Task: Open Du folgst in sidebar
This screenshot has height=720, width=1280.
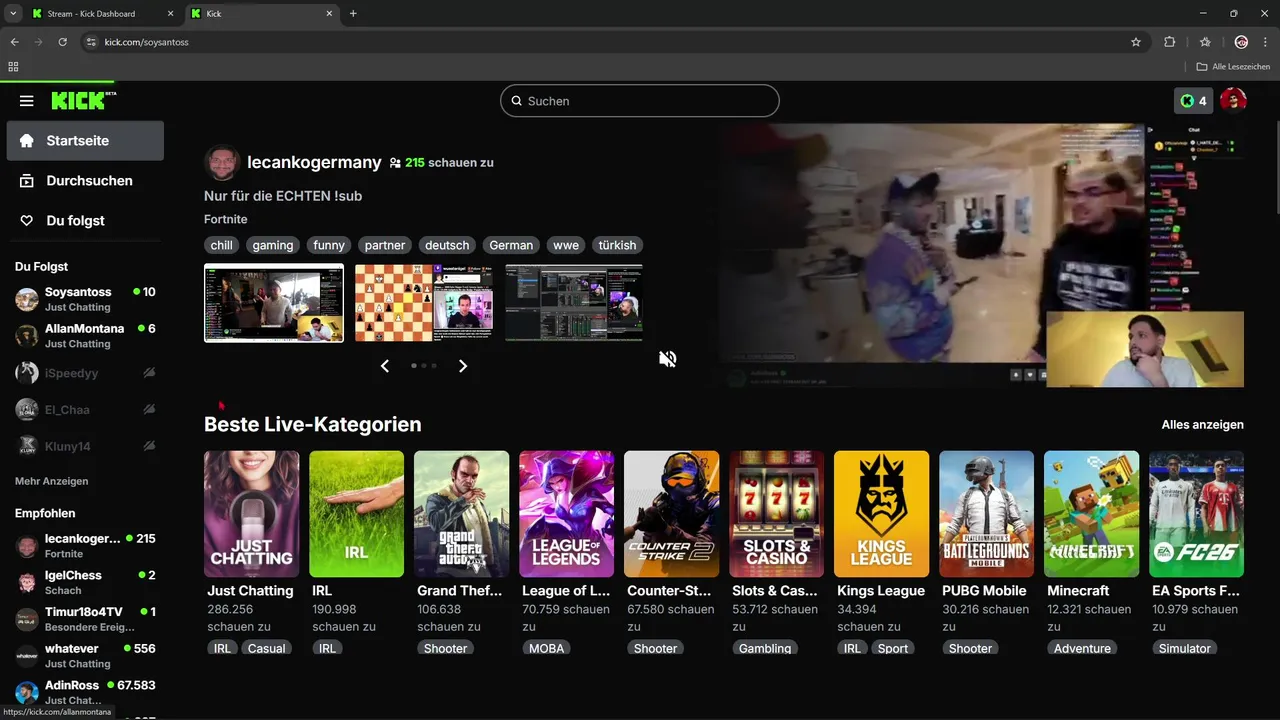Action: click(85, 221)
